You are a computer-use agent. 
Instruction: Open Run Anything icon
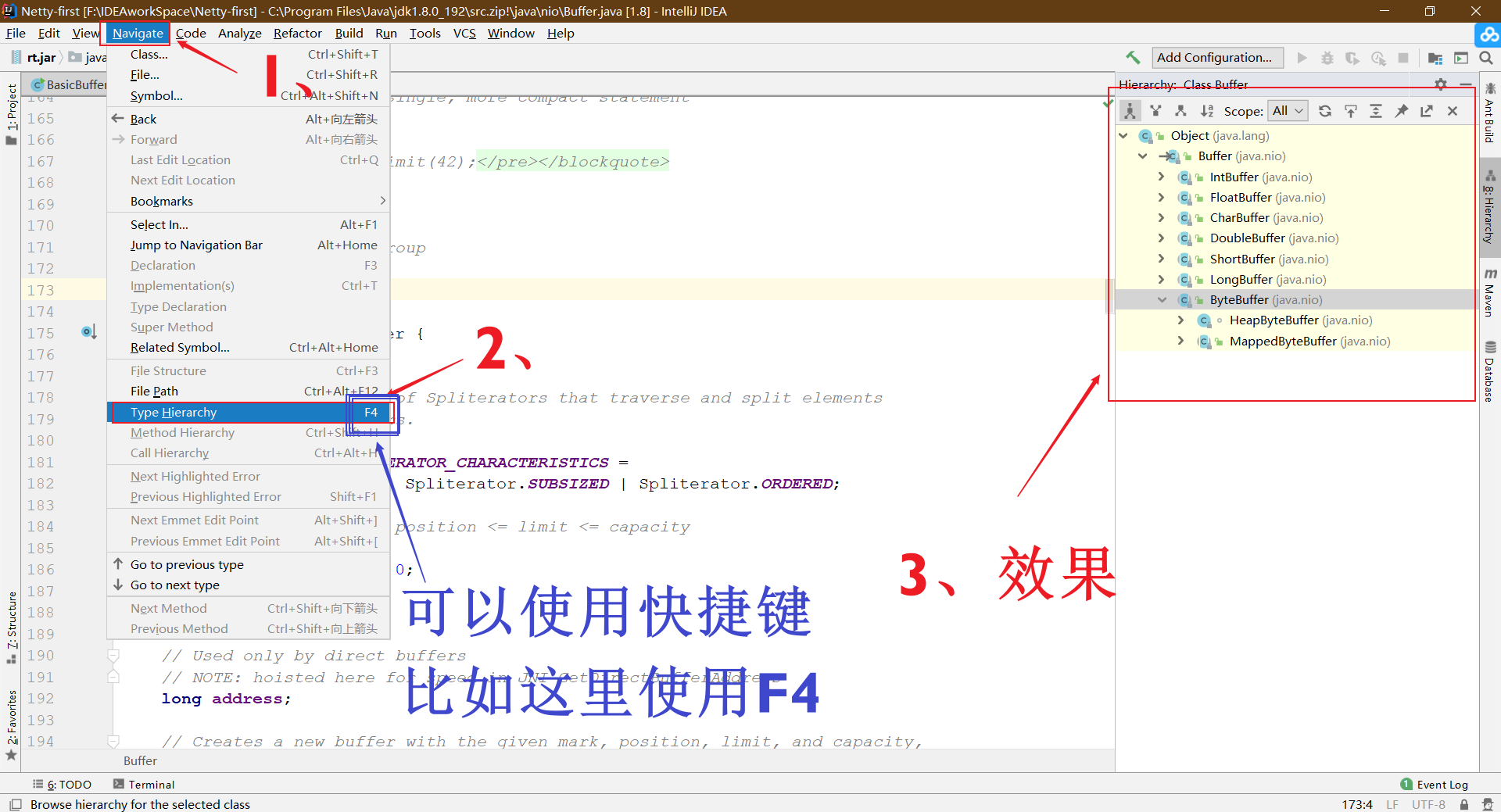click(1461, 58)
